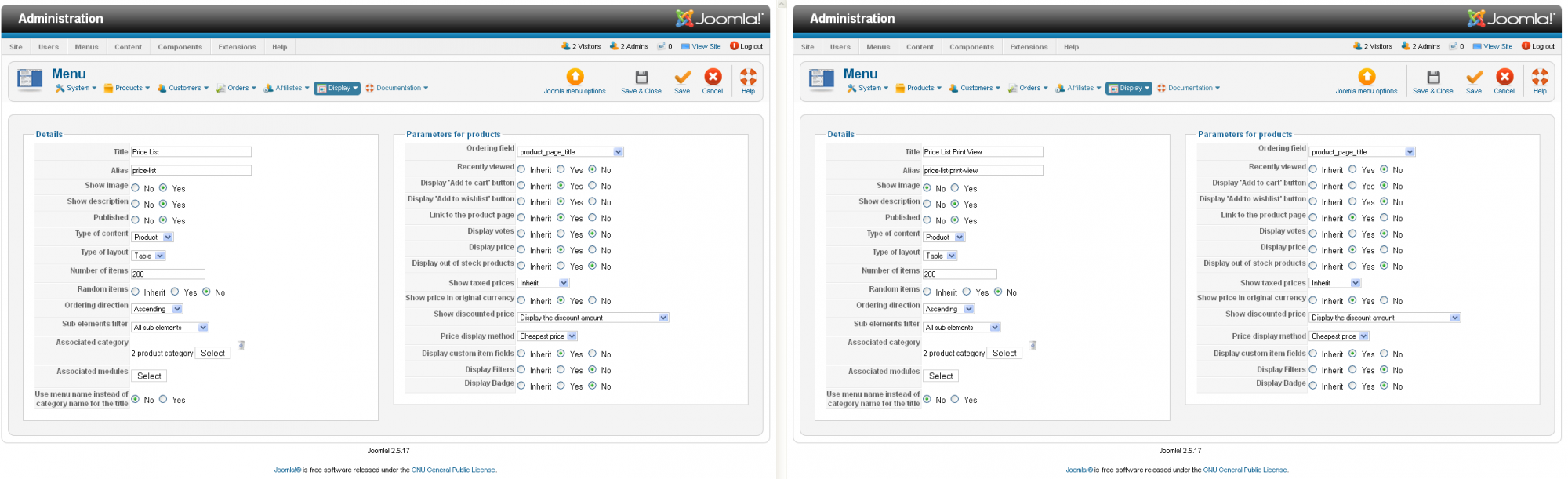Viewport: 1568px width, 479px height.
Task: Click Select for Associated category on Print View page
Action: coord(1004,354)
